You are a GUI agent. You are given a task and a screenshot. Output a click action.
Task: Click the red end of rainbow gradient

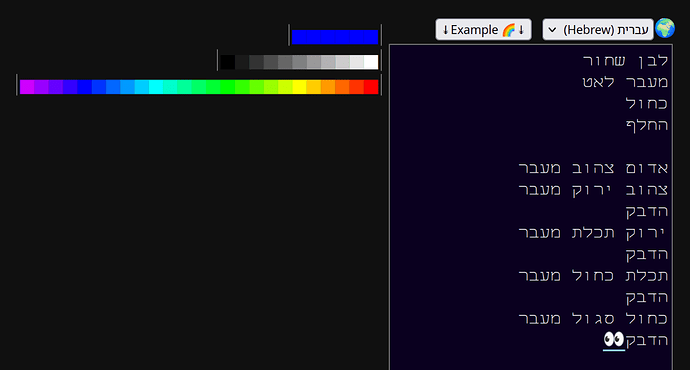pos(371,87)
